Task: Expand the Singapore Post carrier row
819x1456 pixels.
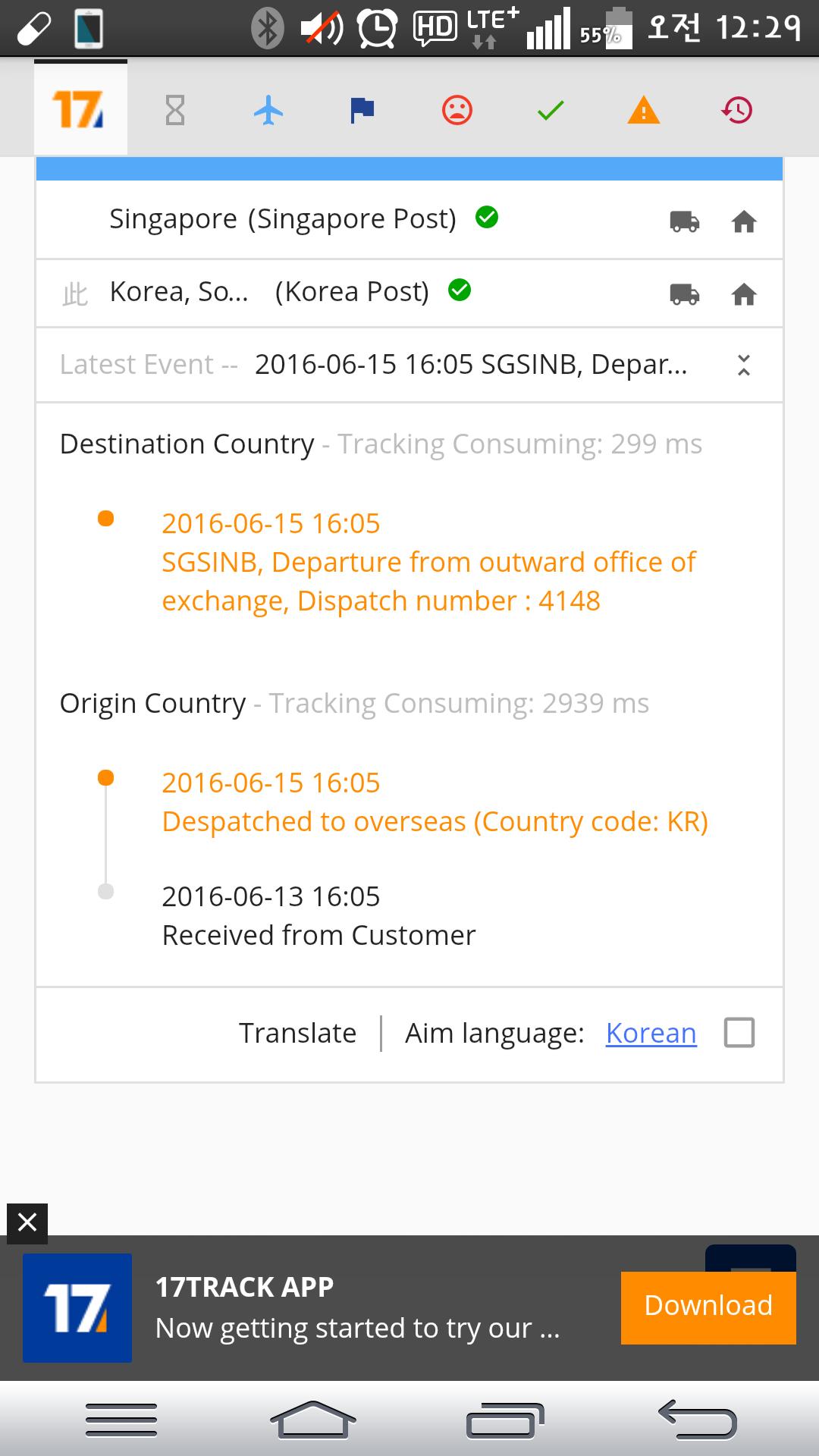Action: pyautogui.click(x=282, y=219)
